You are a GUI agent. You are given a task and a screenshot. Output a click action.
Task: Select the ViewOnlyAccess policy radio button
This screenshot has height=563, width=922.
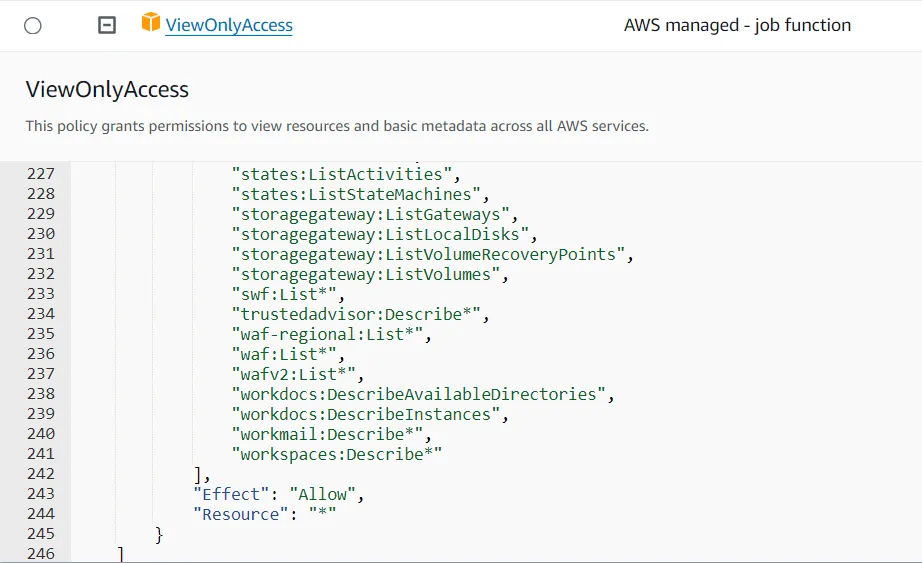click(x=33, y=26)
